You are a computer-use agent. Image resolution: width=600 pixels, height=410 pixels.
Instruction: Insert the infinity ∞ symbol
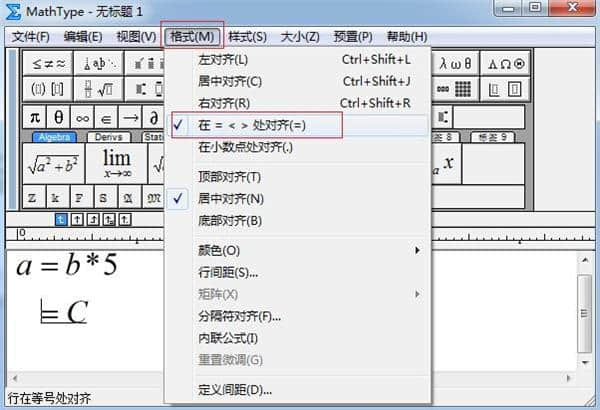point(82,117)
